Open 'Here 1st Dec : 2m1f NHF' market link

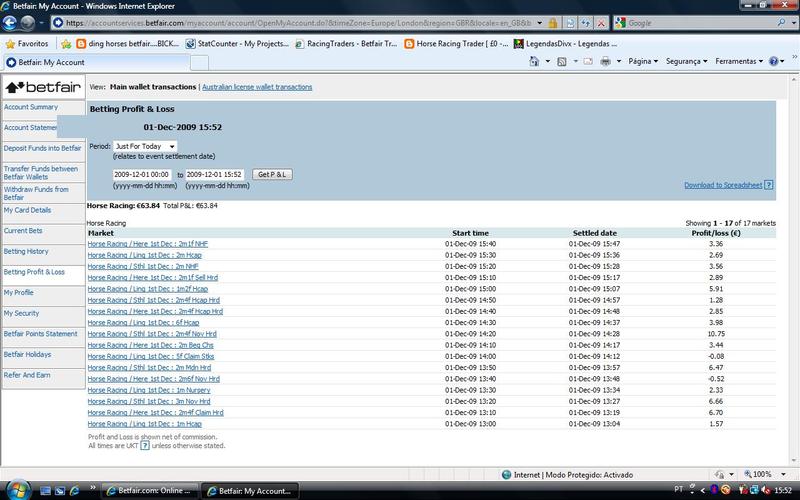coord(148,244)
